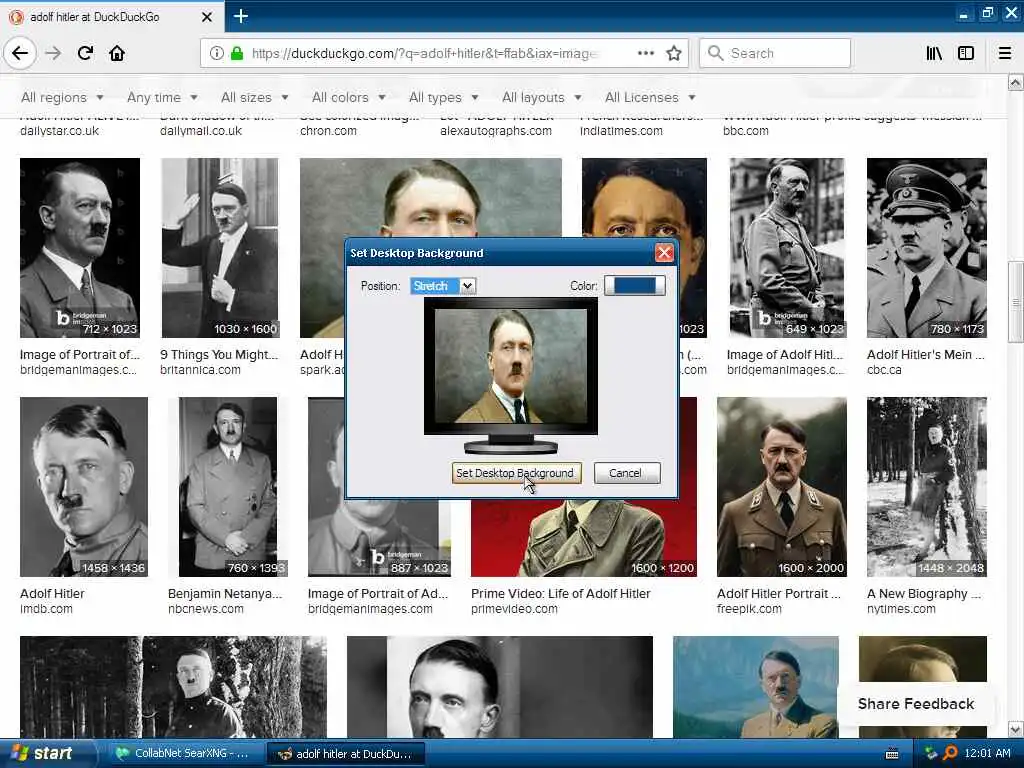Viewport: 1024px width, 768px height.
Task: Open page actions three-dots menu
Action: coord(645,53)
